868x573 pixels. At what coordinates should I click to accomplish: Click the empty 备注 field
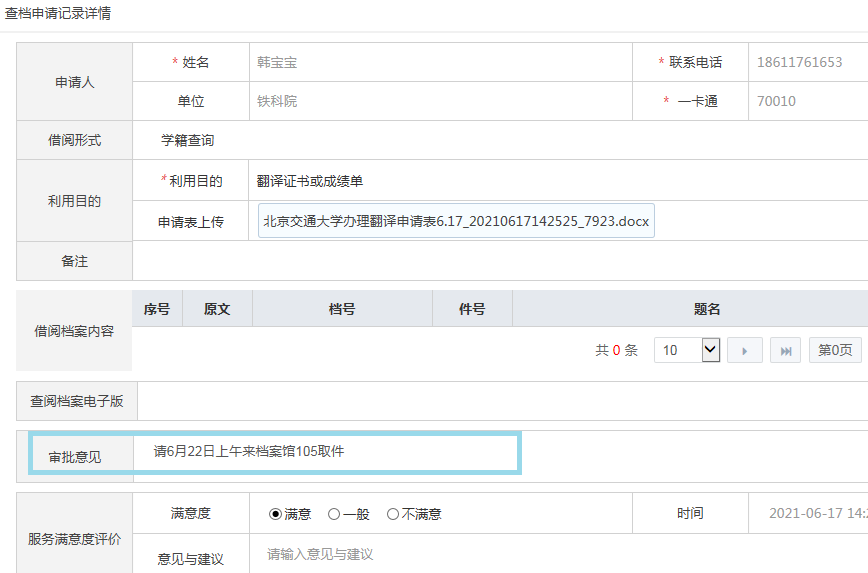click(500, 261)
